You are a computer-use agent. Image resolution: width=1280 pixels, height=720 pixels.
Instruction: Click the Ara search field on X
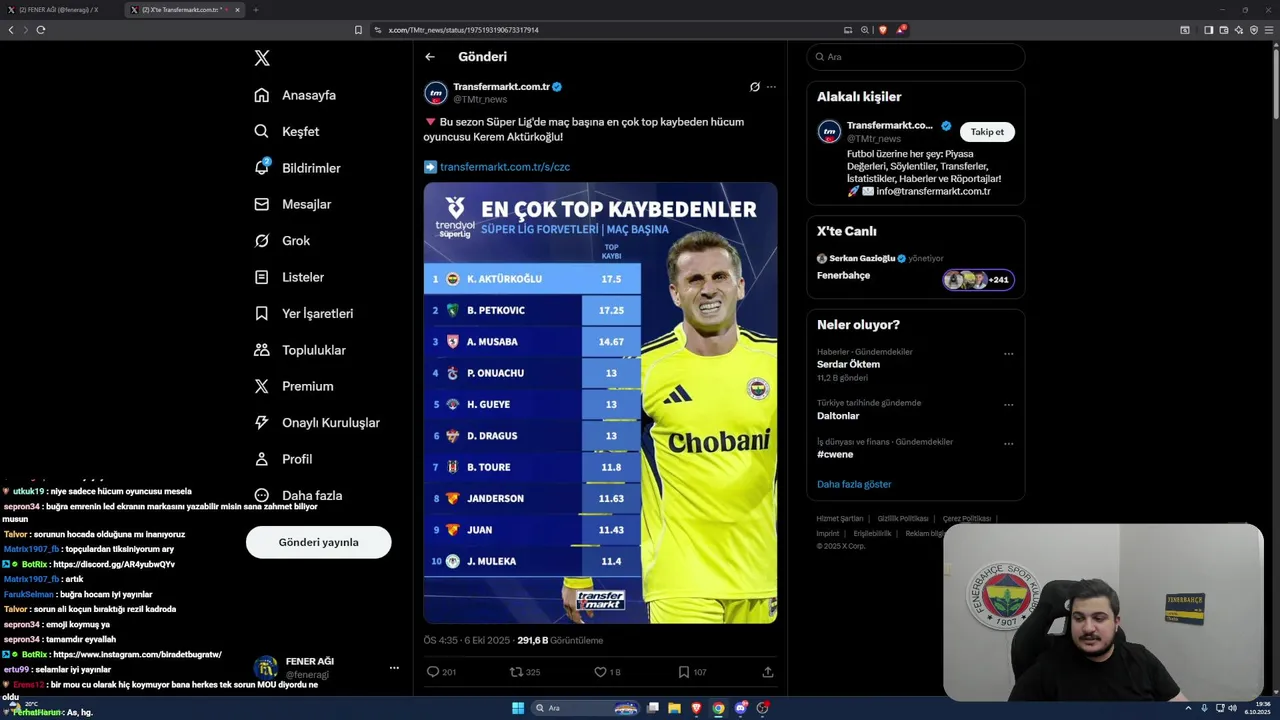pos(916,57)
